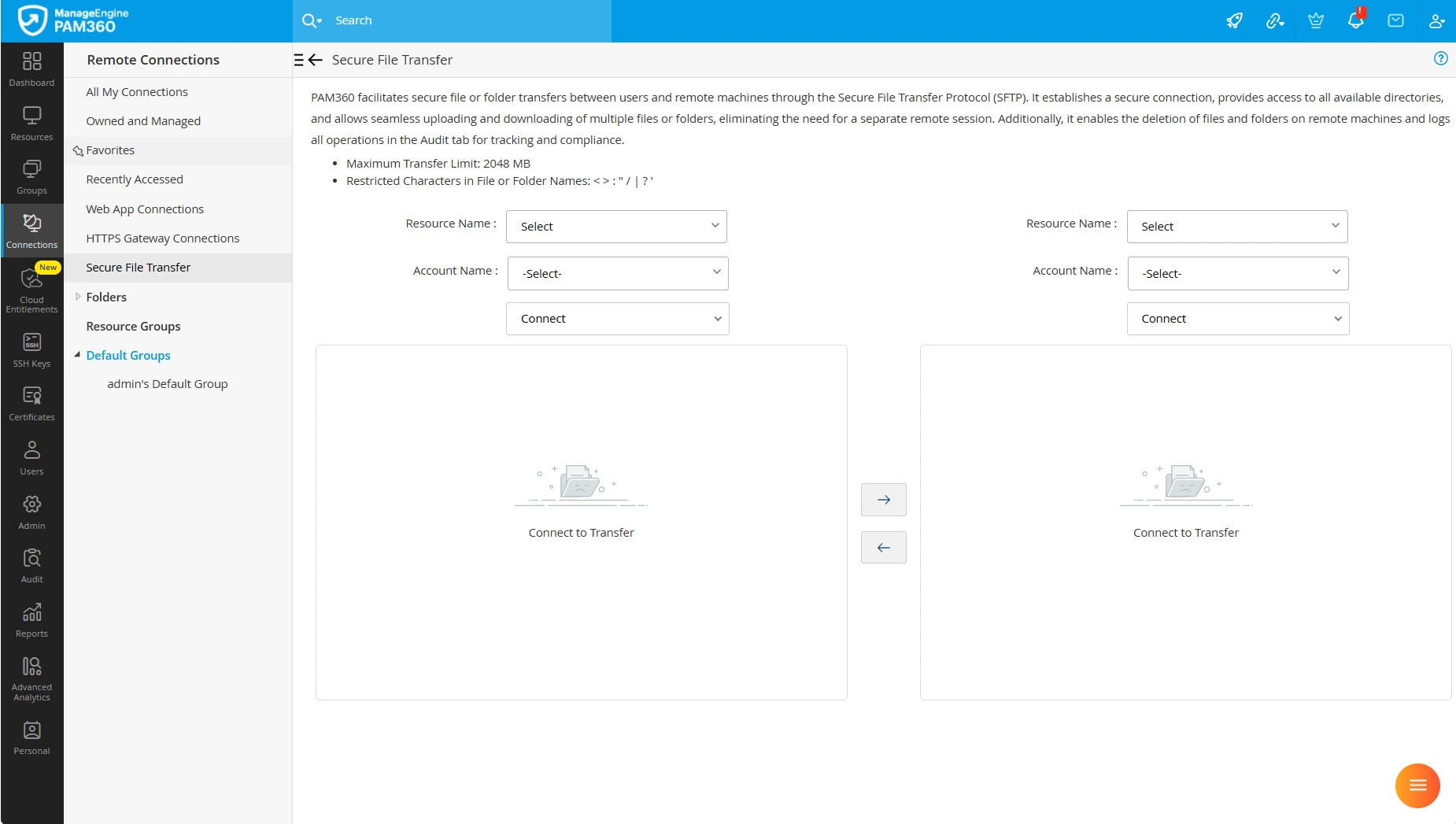This screenshot has width=1456, height=824.
Task: Go to Advanced Analytics
Action: tap(31, 675)
